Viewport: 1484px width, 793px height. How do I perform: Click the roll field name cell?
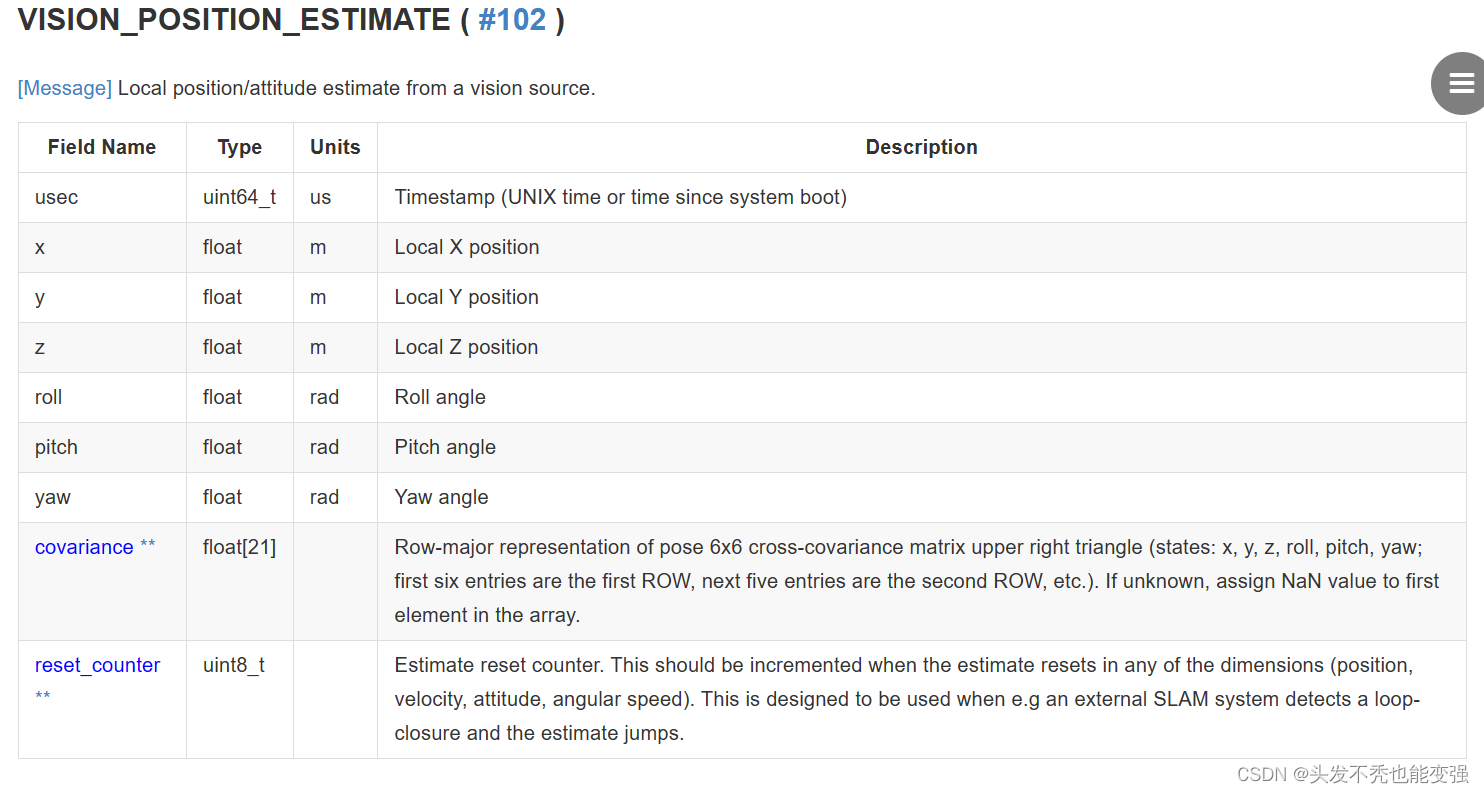[102, 397]
